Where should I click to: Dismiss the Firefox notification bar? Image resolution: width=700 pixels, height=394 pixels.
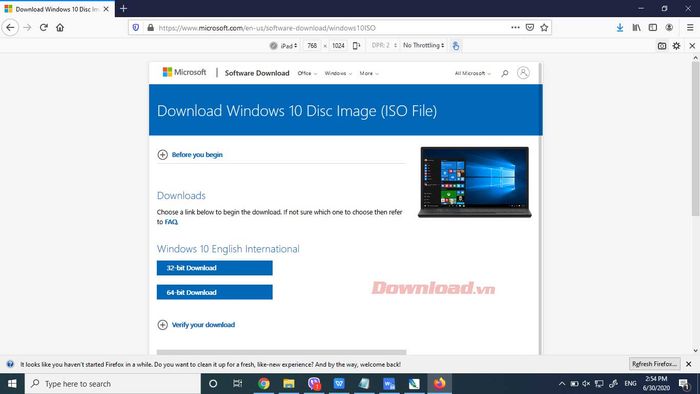coord(689,364)
